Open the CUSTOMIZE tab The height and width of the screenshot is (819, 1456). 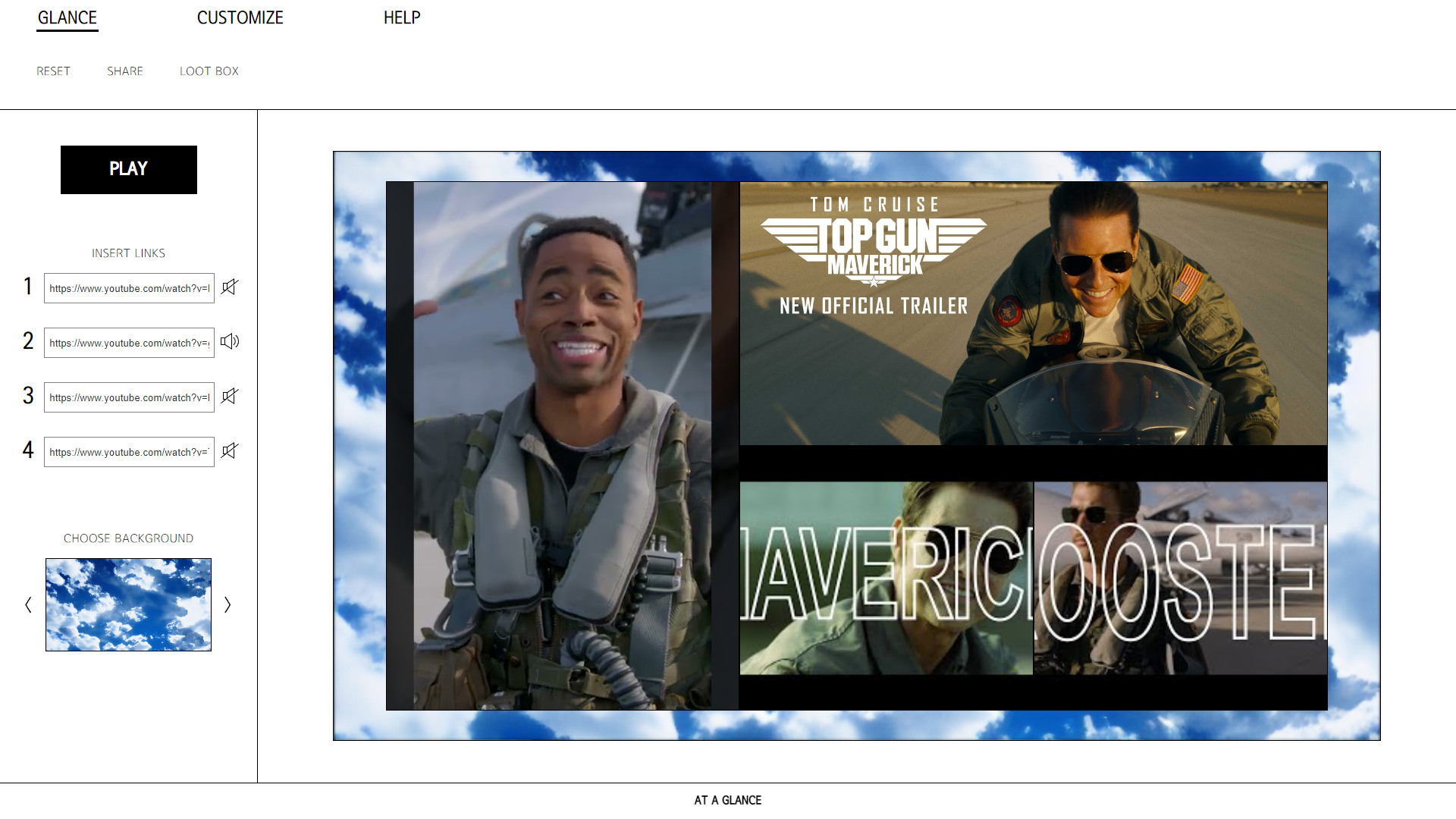pyautogui.click(x=240, y=18)
